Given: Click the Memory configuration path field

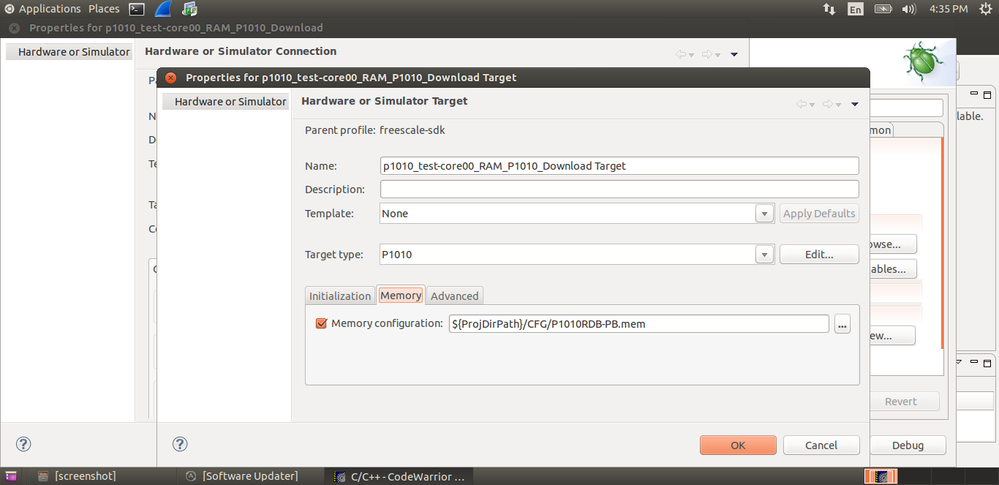Looking at the screenshot, I should click(x=639, y=324).
